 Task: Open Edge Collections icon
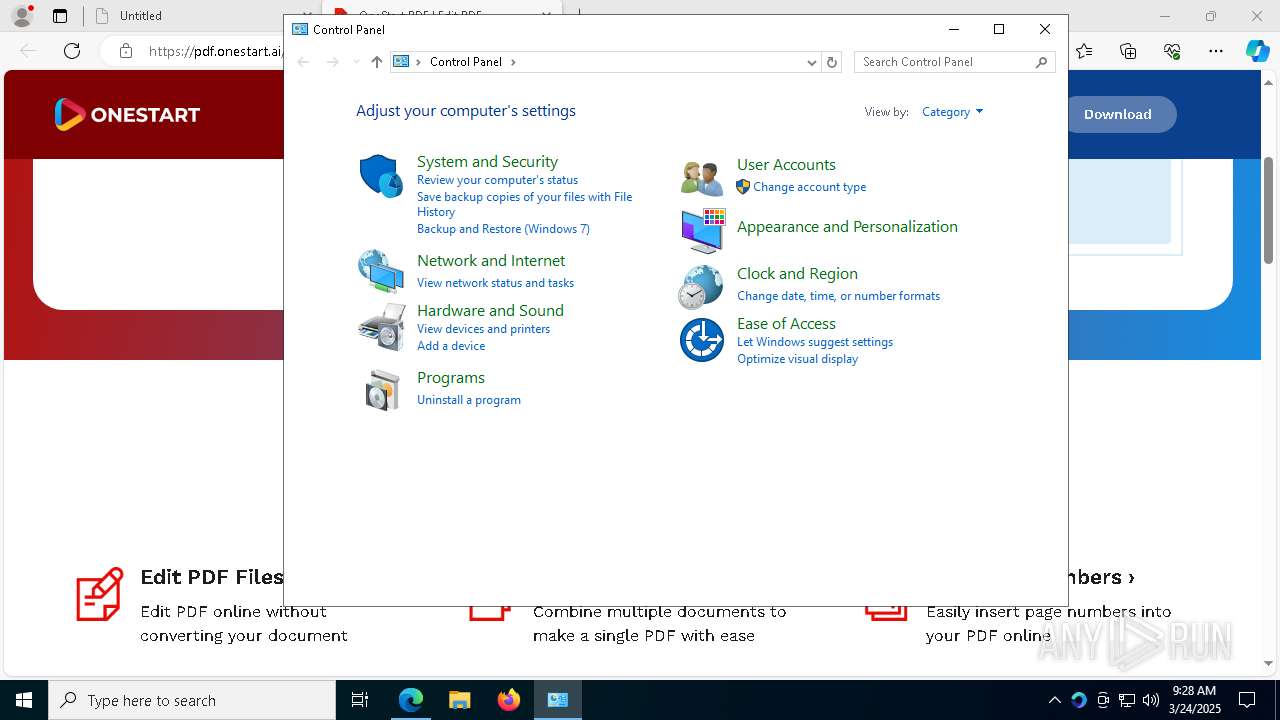(1128, 51)
